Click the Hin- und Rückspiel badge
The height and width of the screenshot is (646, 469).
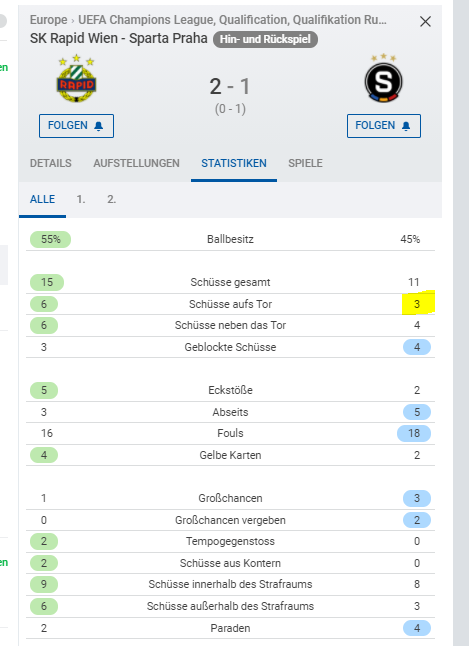(x=265, y=39)
